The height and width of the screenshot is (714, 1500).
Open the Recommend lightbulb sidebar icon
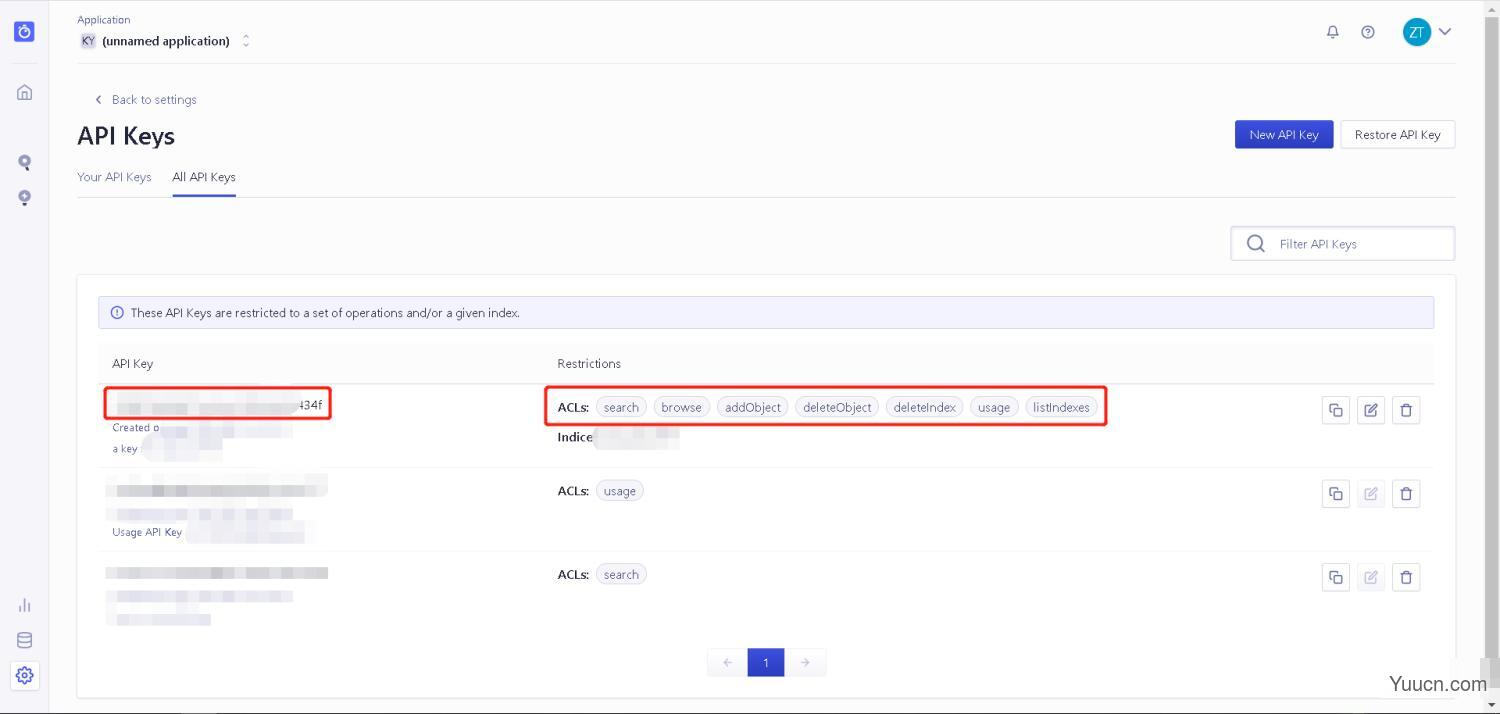(x=24, y=197)
